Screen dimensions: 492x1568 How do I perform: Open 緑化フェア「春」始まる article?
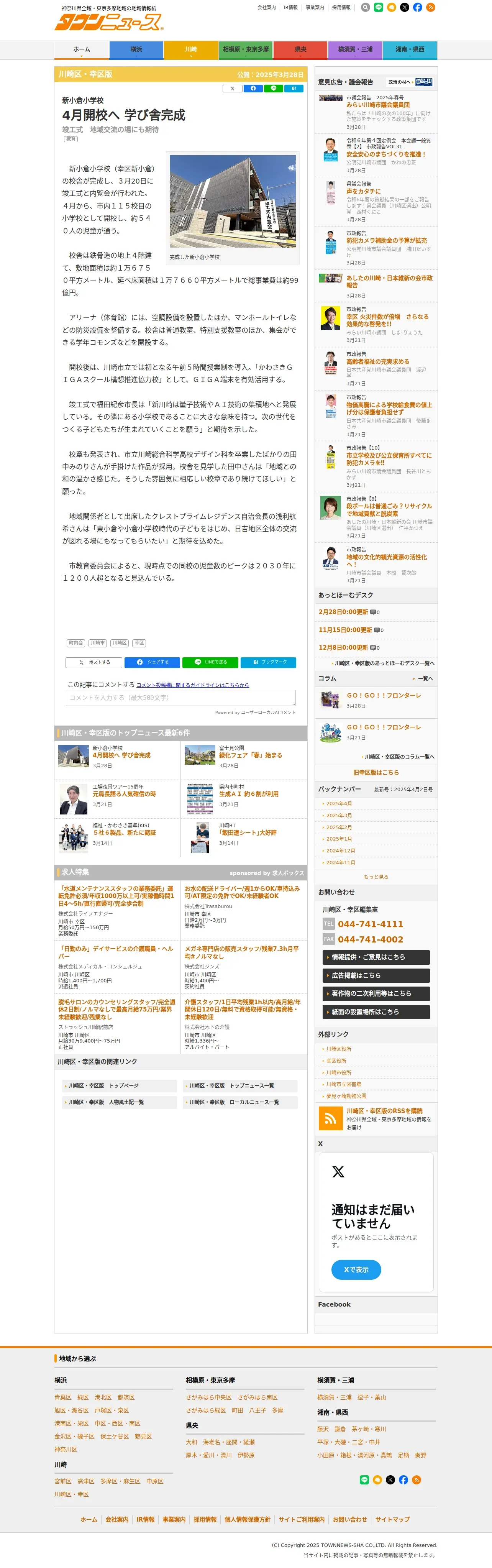pos(250,755)
